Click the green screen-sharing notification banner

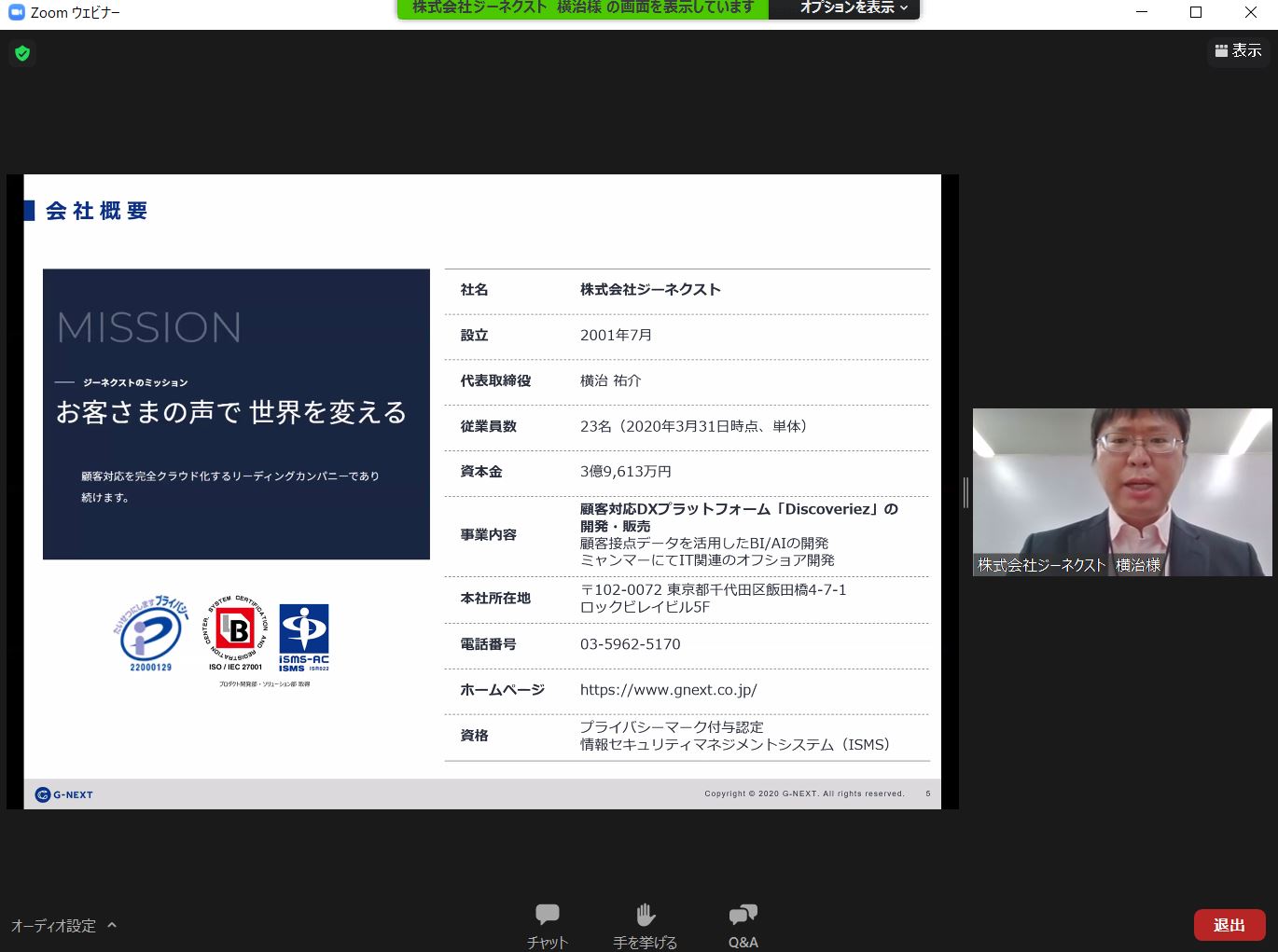pyautogui.click(x=583, y=8)
